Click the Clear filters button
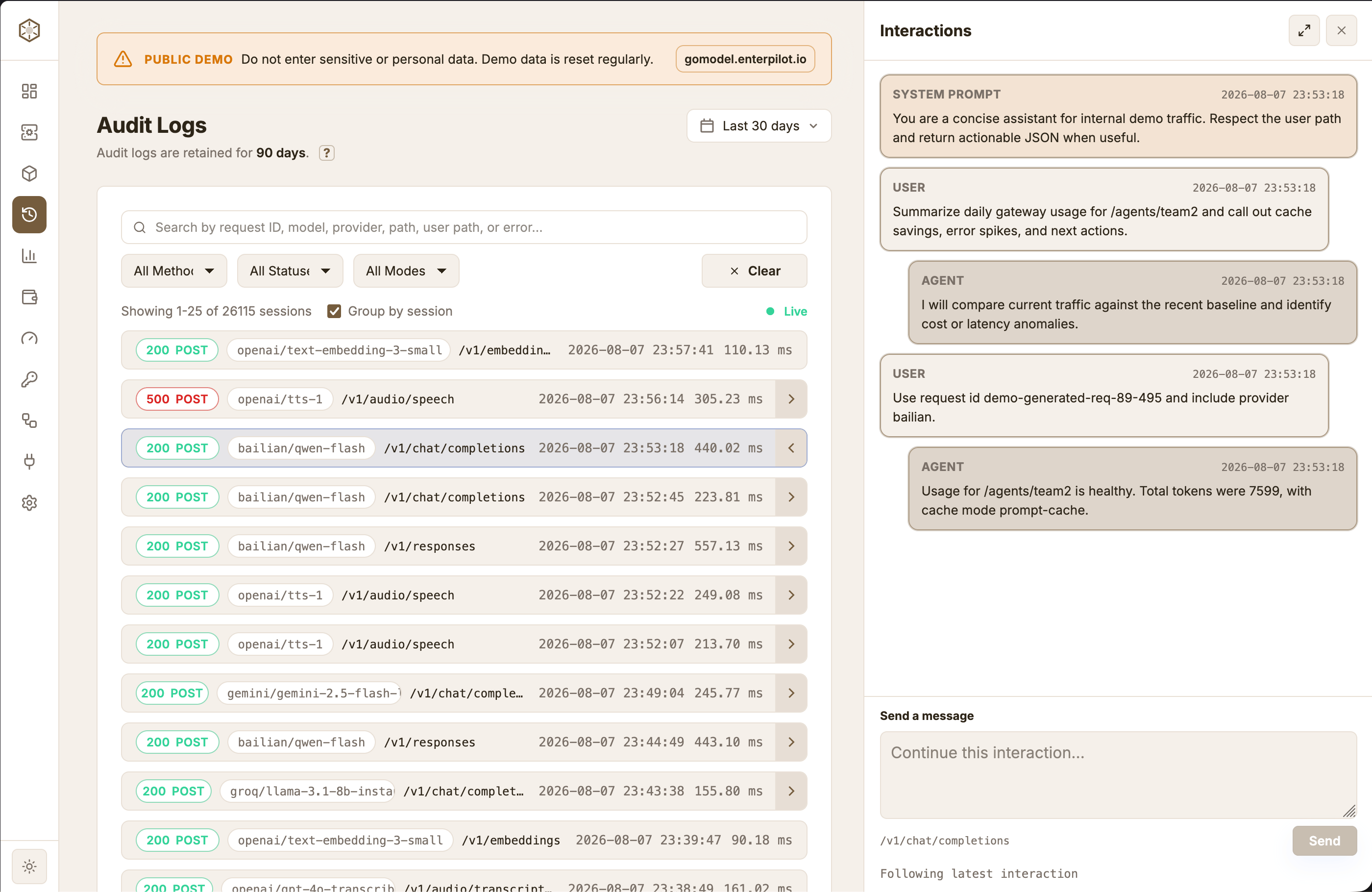This screenshot has height=892, width=1372. point(754,271)
